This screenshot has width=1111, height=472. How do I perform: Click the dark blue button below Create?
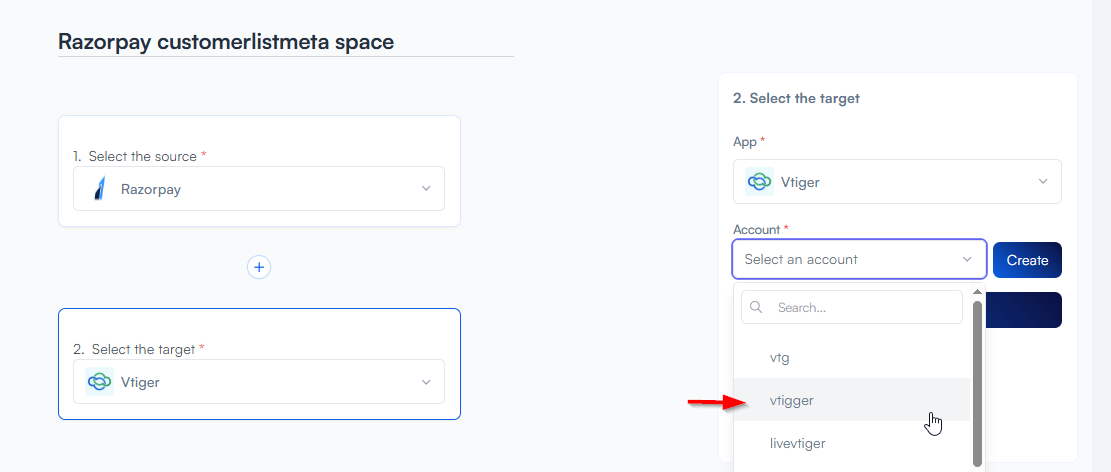1026,310
